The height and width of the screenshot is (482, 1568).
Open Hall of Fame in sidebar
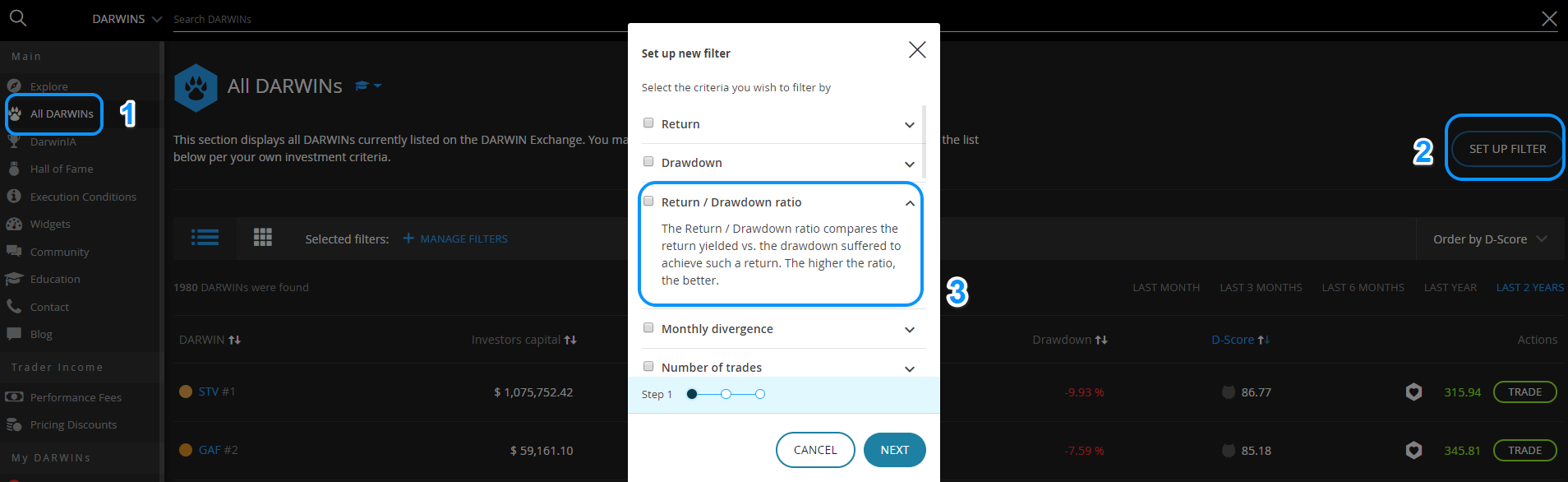tap(62, 169)
